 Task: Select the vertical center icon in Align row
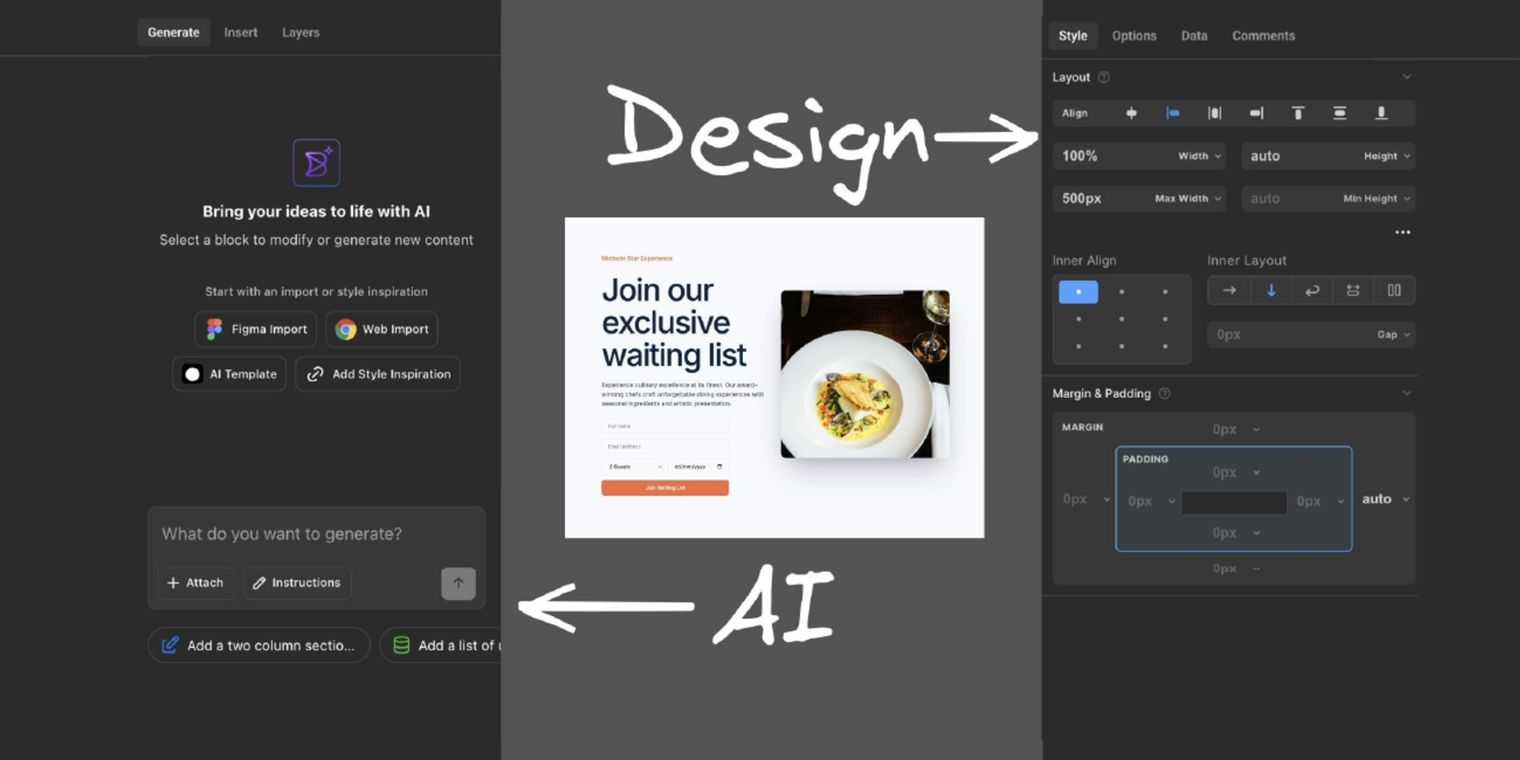pos(1339,113)
